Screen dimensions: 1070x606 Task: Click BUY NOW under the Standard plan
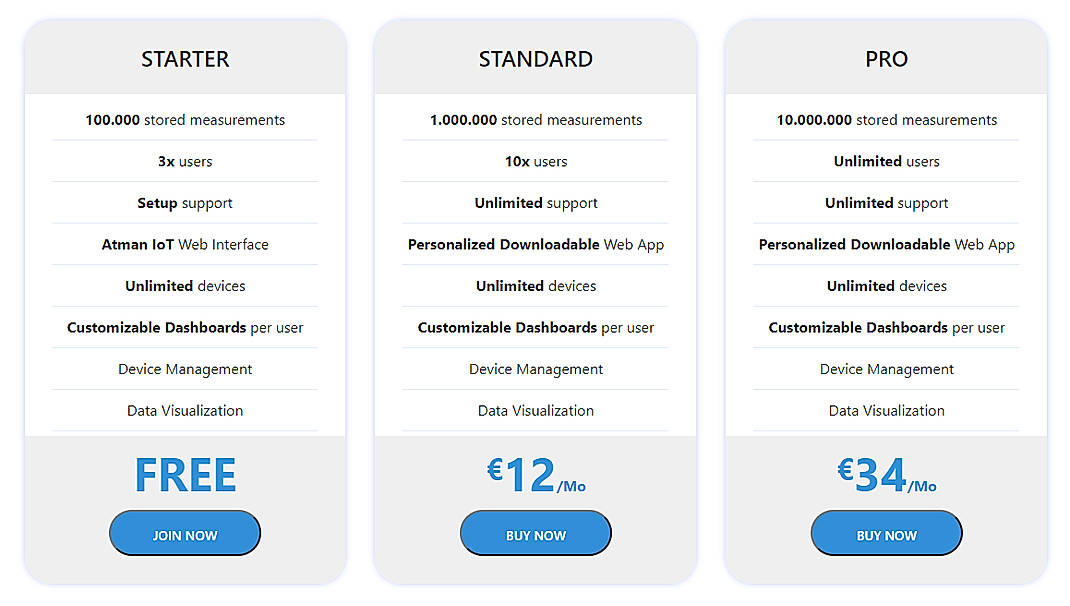(535, 533)
